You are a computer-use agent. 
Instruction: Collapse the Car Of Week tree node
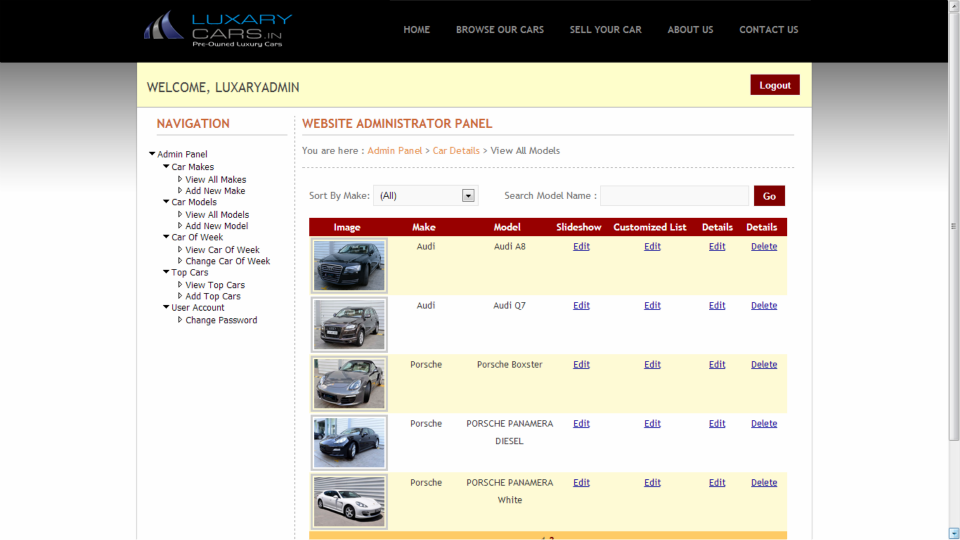[166, 236]
